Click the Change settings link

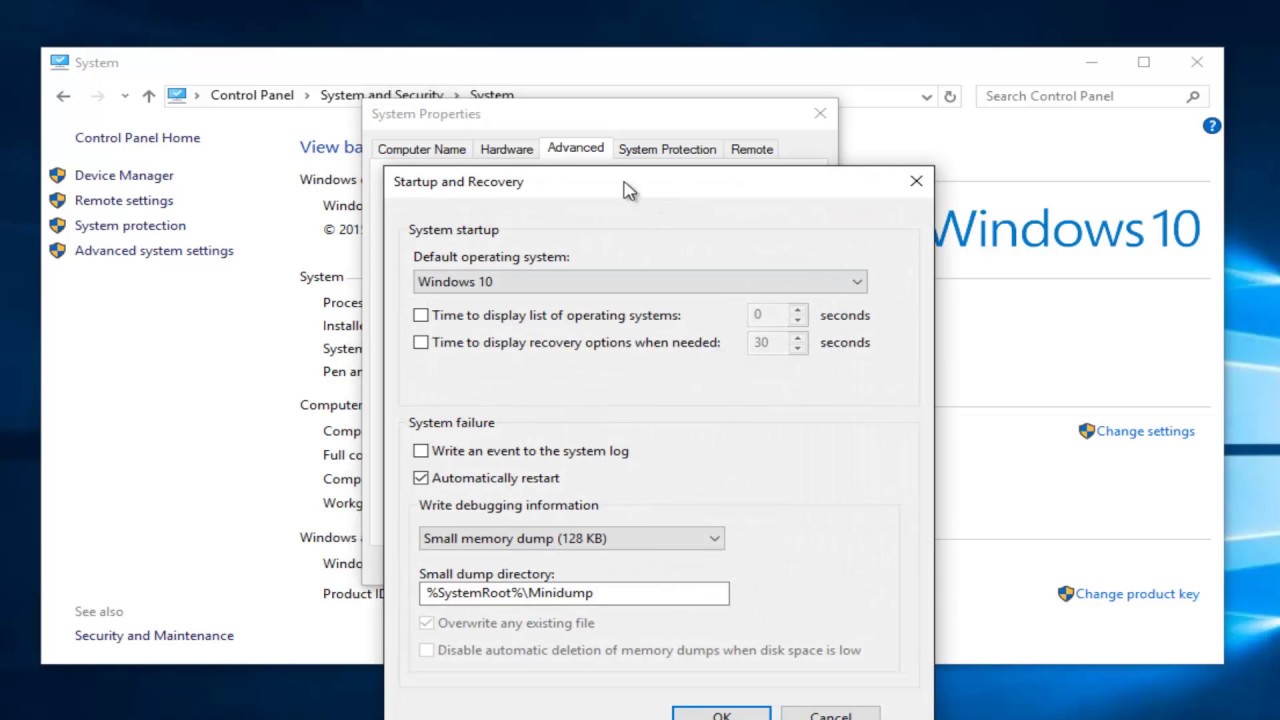(1145, 431)
